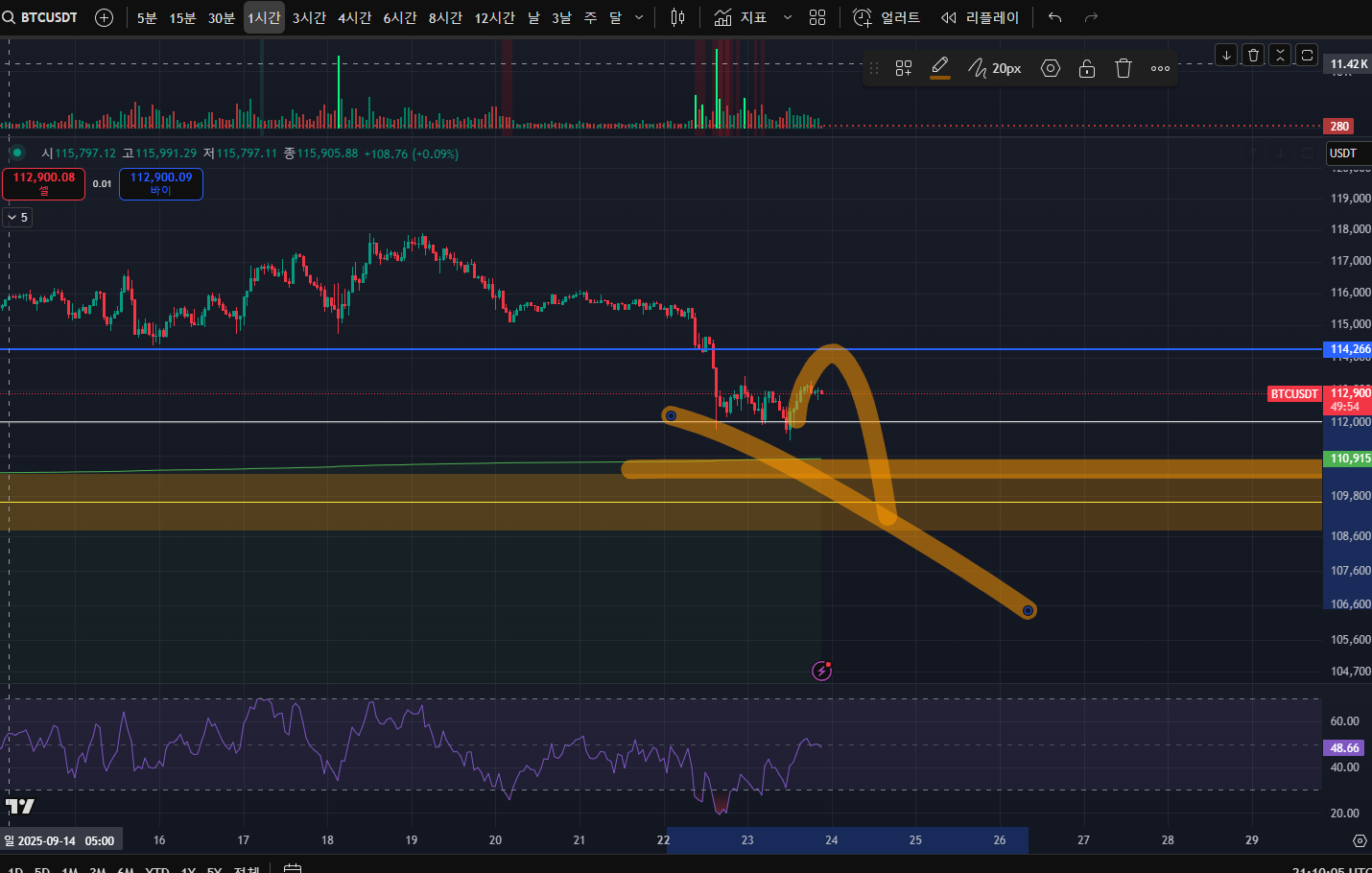1372x873 pixels.
Task: Switch to the 4시간 timeframe
Action: pos(354,17)
